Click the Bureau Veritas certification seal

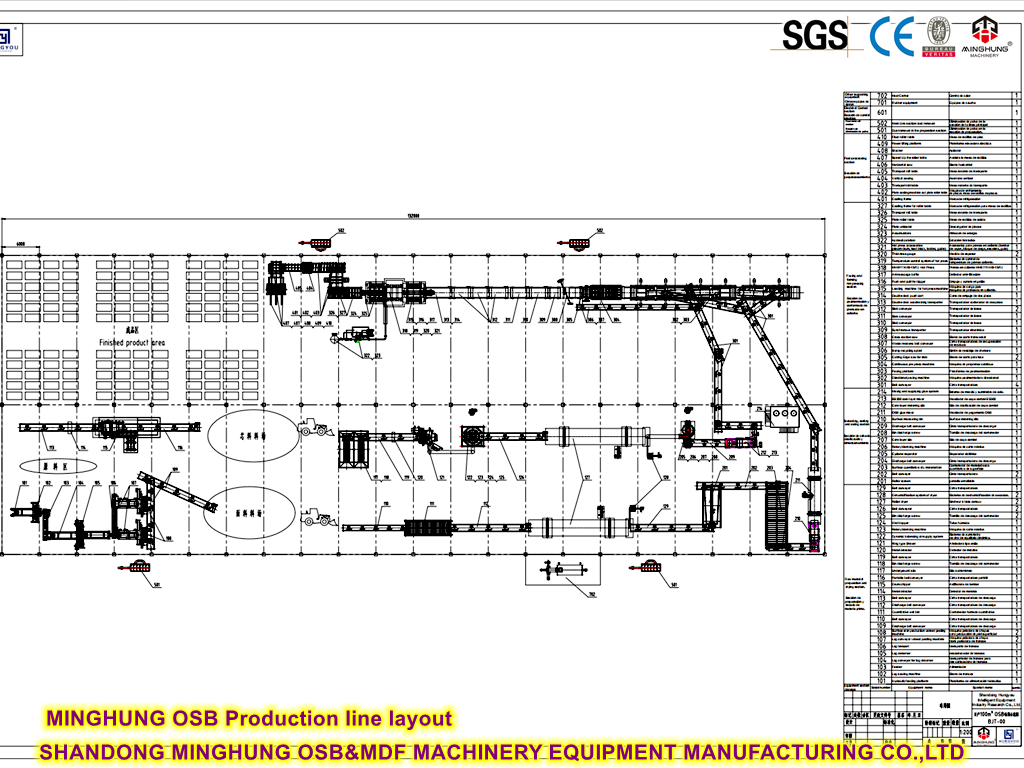(x=938, y=37)
